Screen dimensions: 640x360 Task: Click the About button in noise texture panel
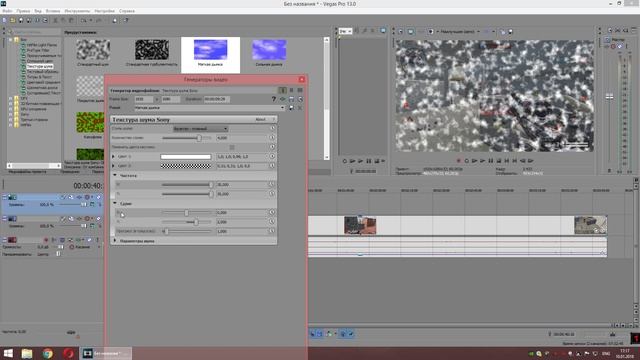tap(260, 119)
